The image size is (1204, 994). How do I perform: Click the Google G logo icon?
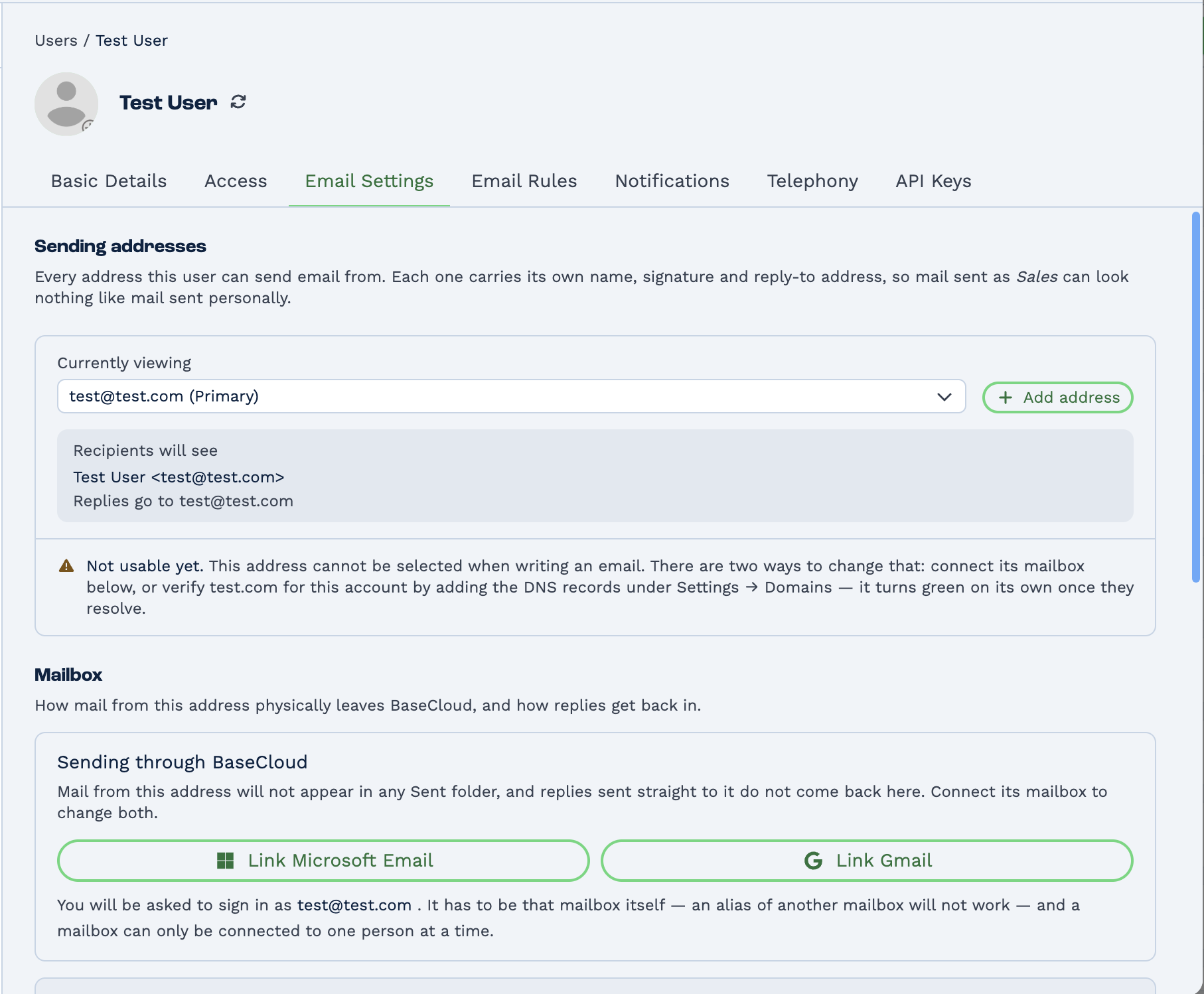[x=813, y=861]
